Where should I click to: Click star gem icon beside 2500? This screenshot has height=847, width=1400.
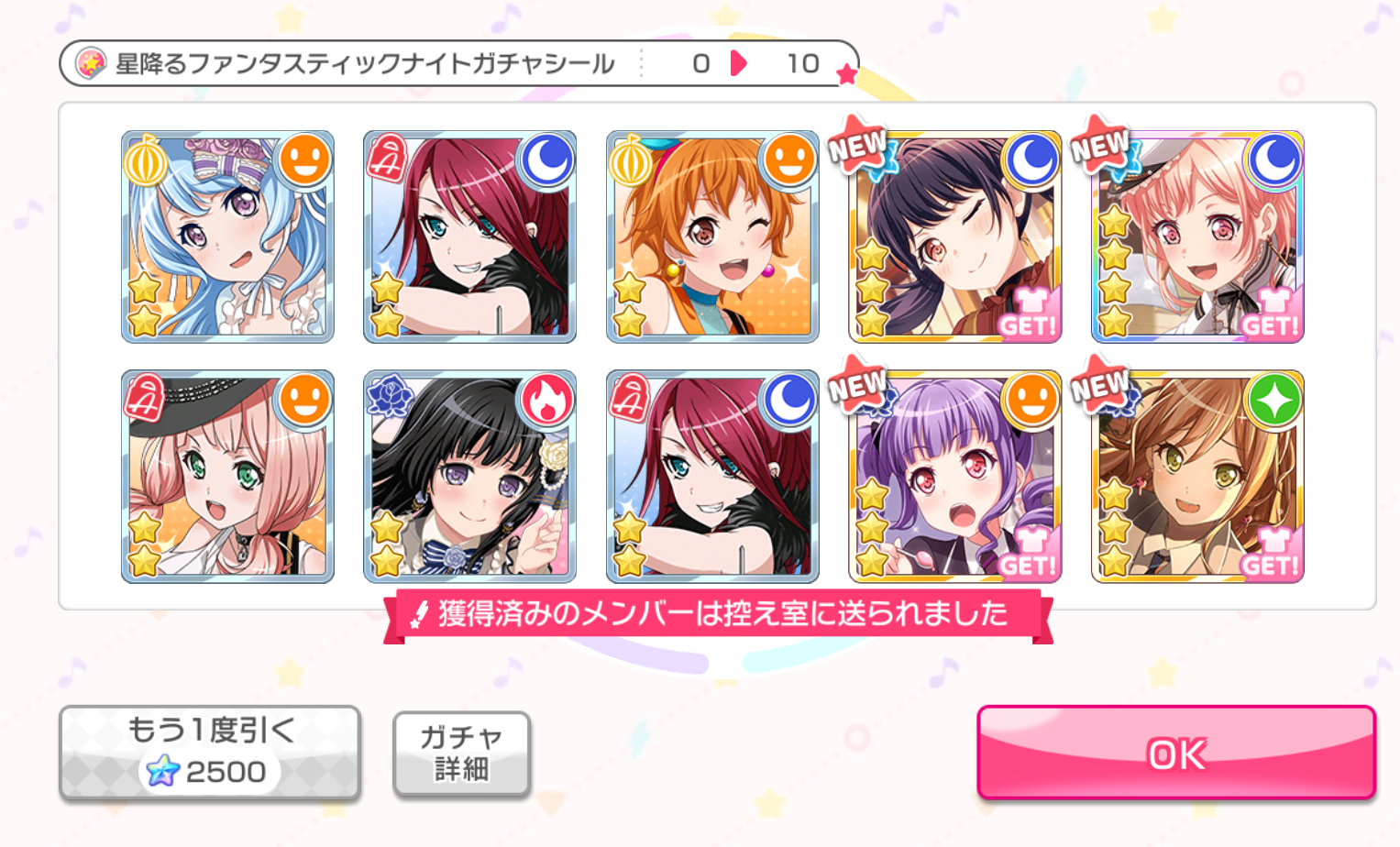162,771
